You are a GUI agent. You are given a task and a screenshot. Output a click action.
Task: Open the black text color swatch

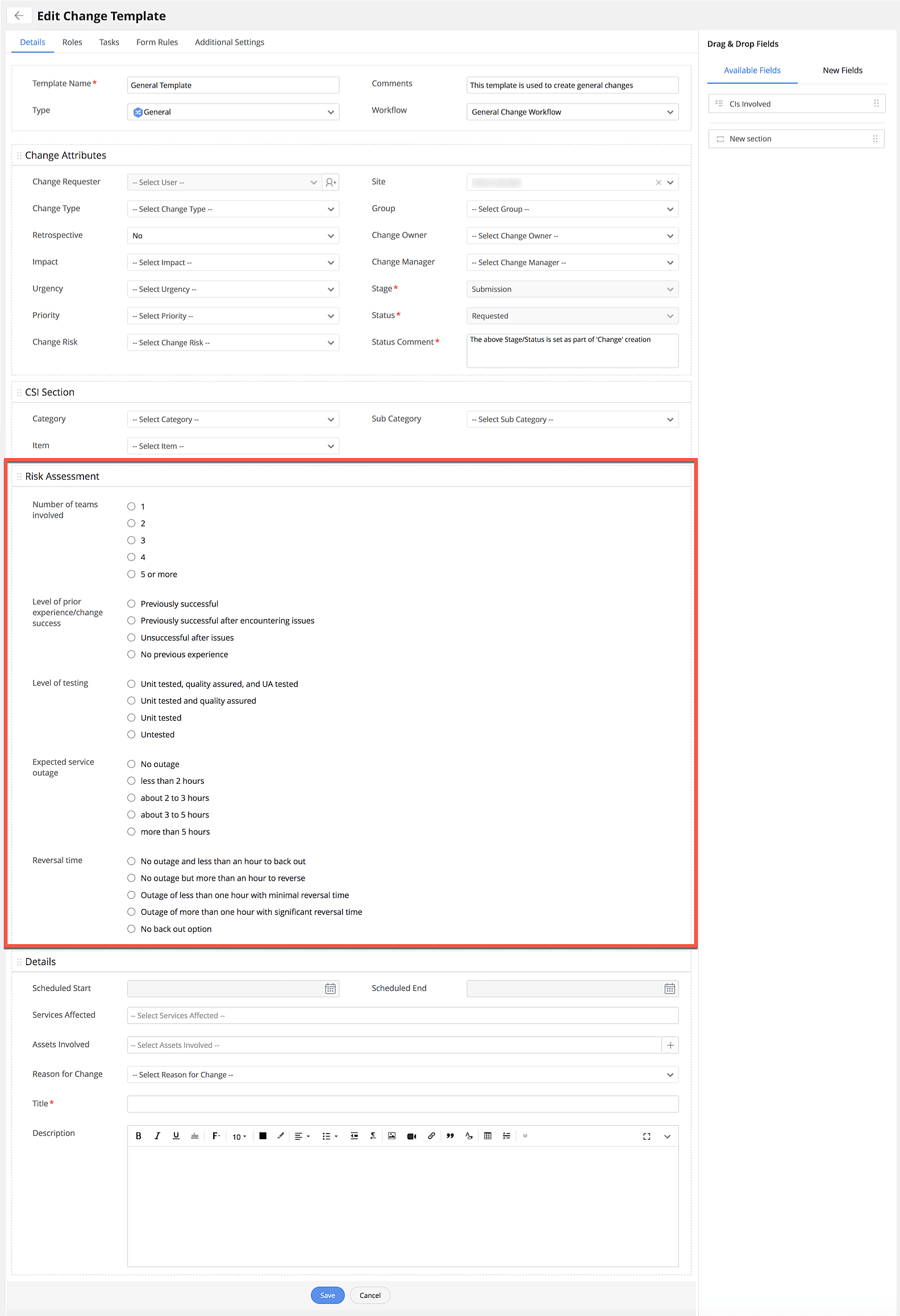coord(262,1136)
